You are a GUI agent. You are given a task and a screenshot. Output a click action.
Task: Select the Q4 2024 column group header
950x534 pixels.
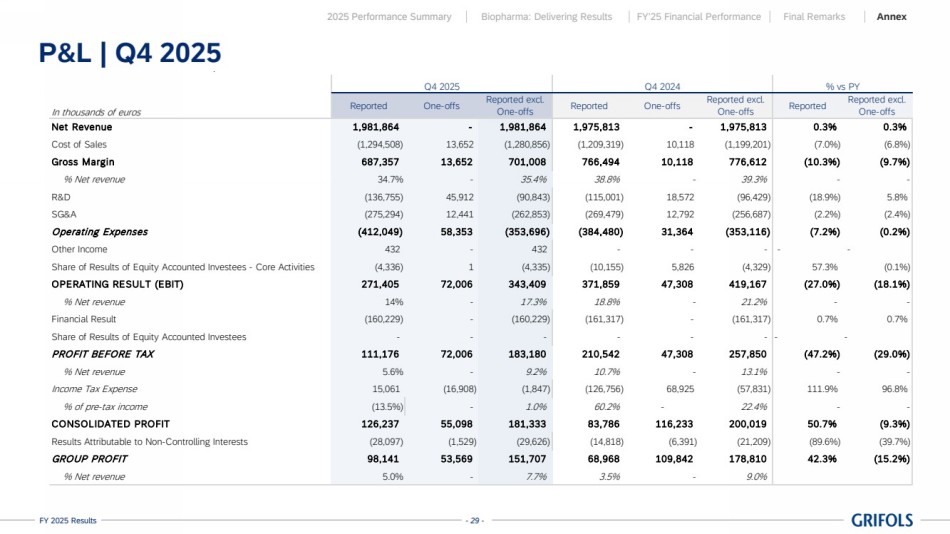point(662,88)
